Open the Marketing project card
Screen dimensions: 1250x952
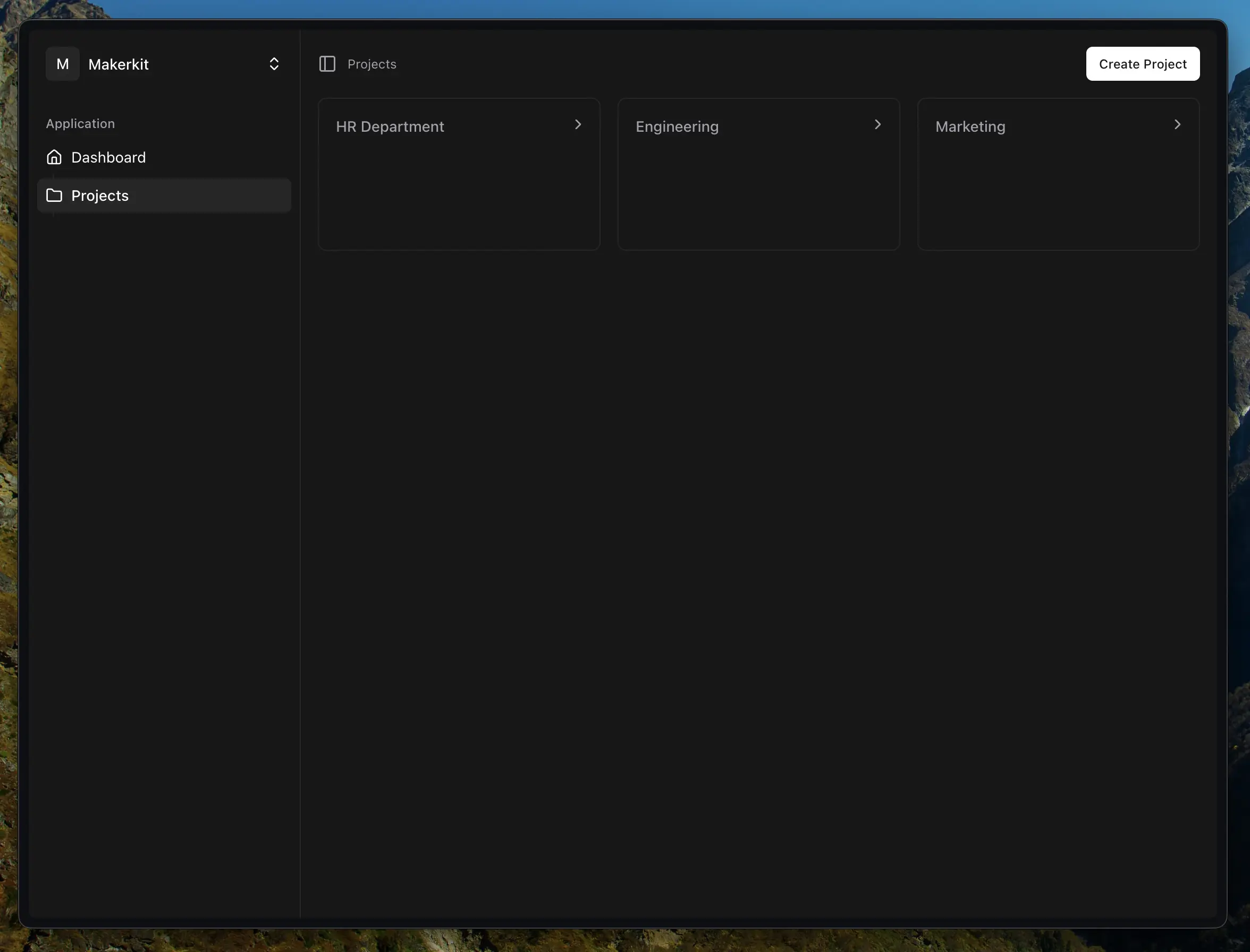click(1058, 181)
